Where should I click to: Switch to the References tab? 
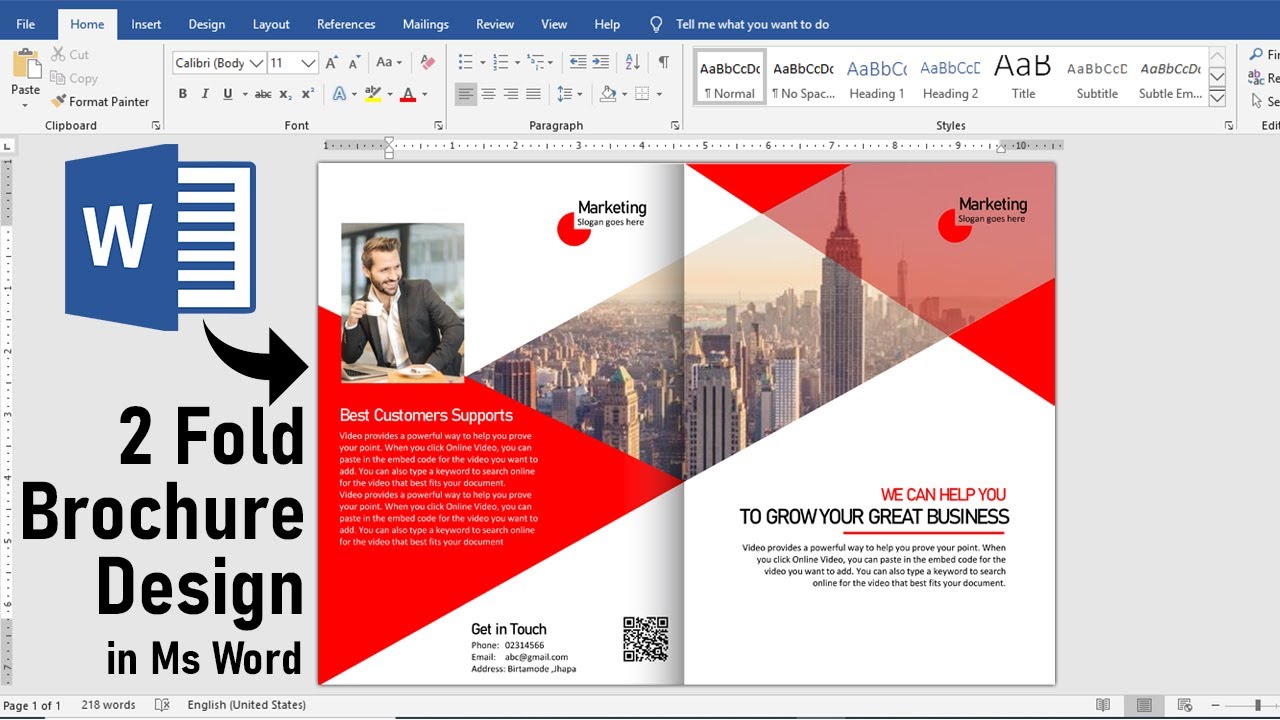[346, 24]
